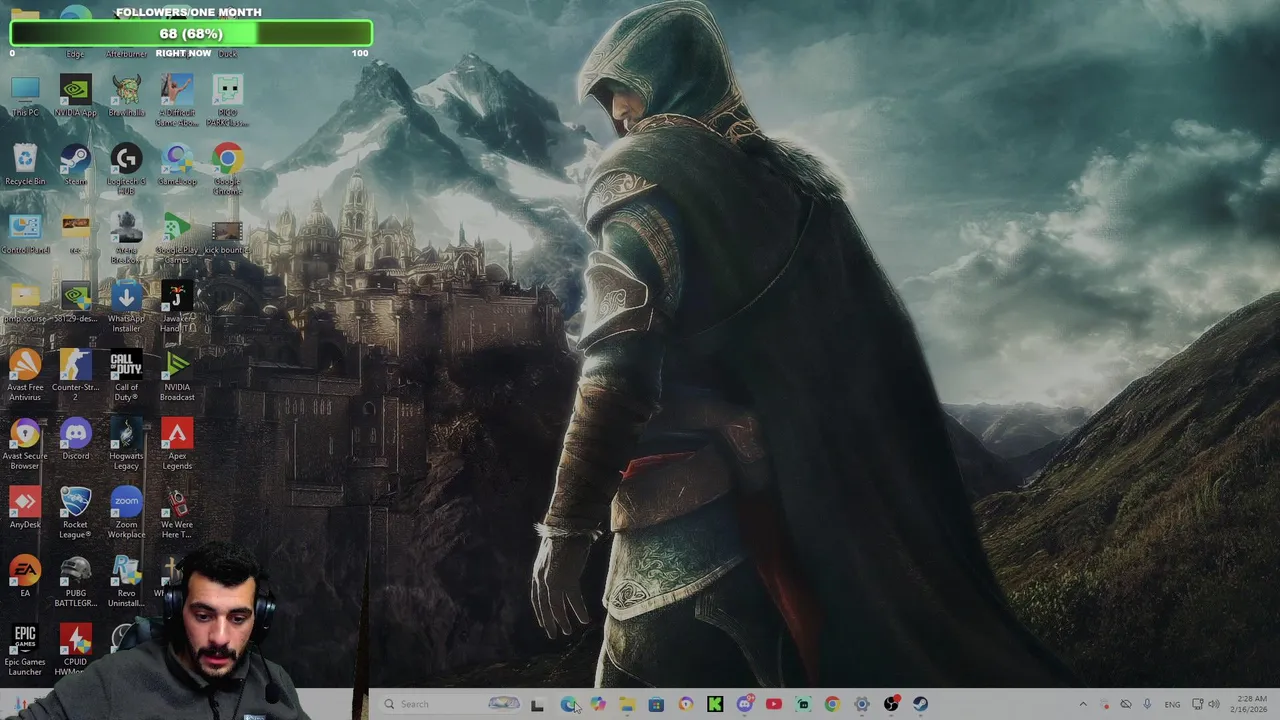Screen dimensions: 1280x720
Task: Open the volume speaker tray icon
Action: pyautogui.click(x=1215, y=704)
